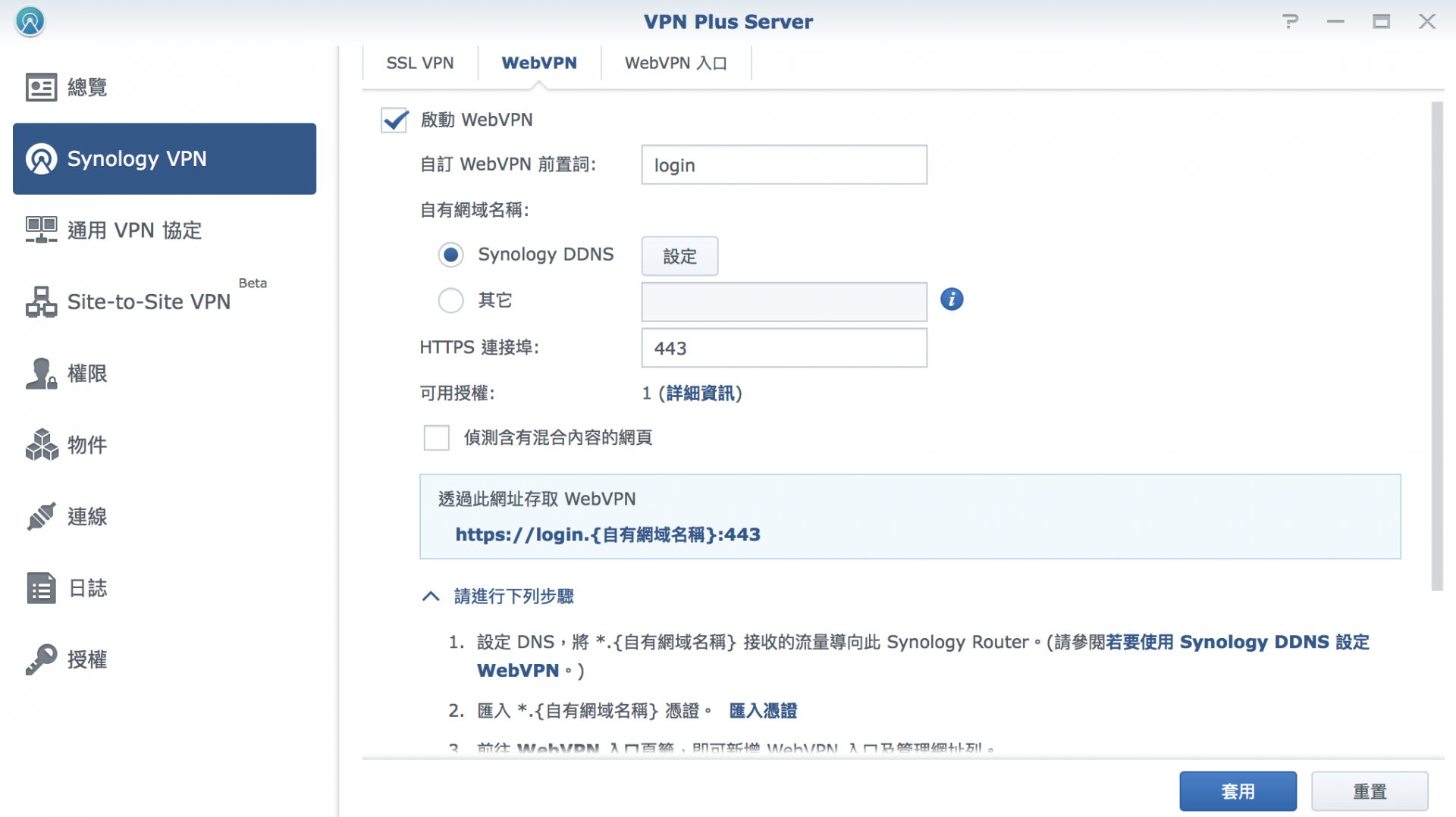The image size is (1456, 817).
Task: Open the 連線 connections plug icon
Action: click(x=41, y=517)
